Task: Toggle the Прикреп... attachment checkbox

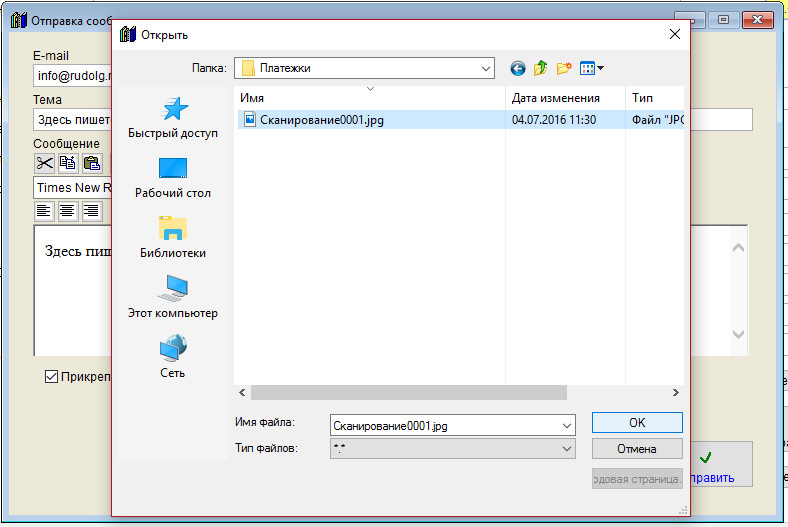Action: tap(51, 376)
